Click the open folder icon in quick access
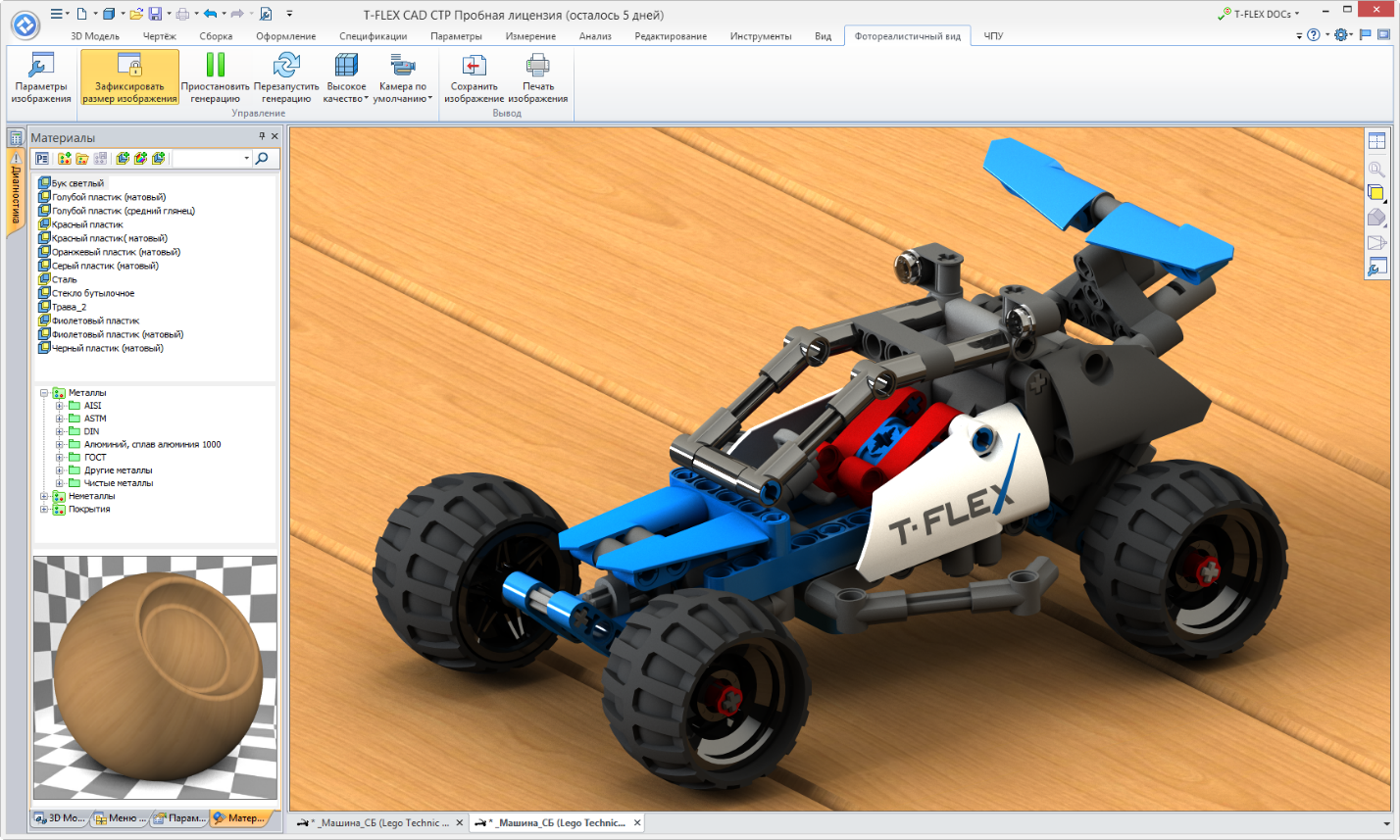 tap(136, 14)
